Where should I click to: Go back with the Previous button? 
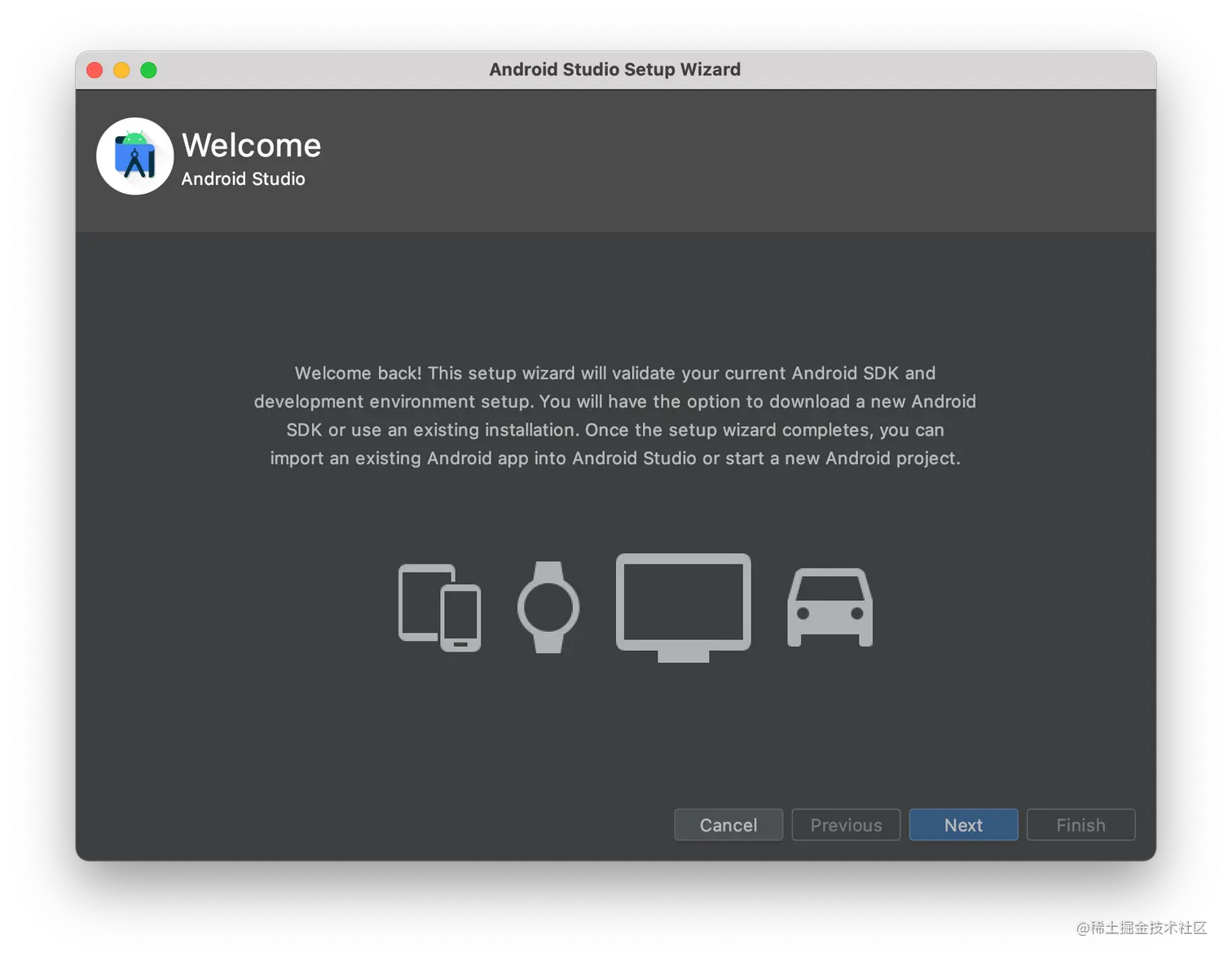[x=846, y=825]
